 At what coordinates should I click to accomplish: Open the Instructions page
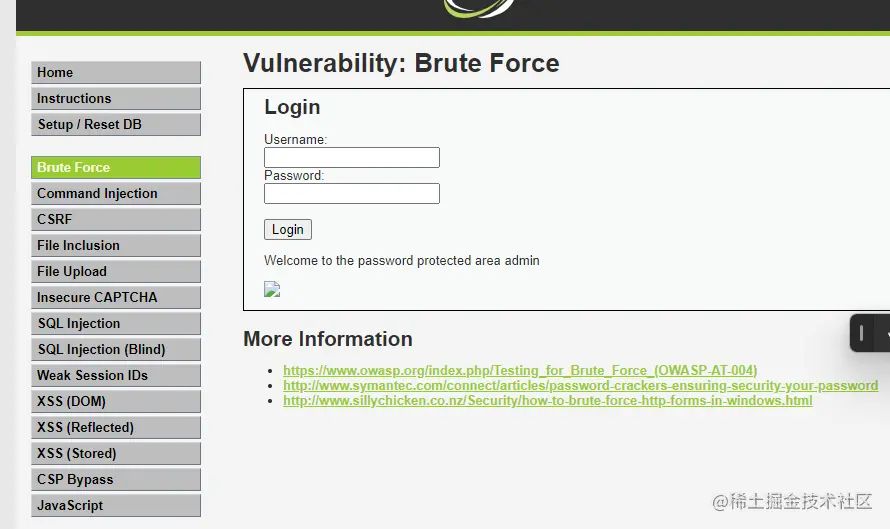point(115,99)
